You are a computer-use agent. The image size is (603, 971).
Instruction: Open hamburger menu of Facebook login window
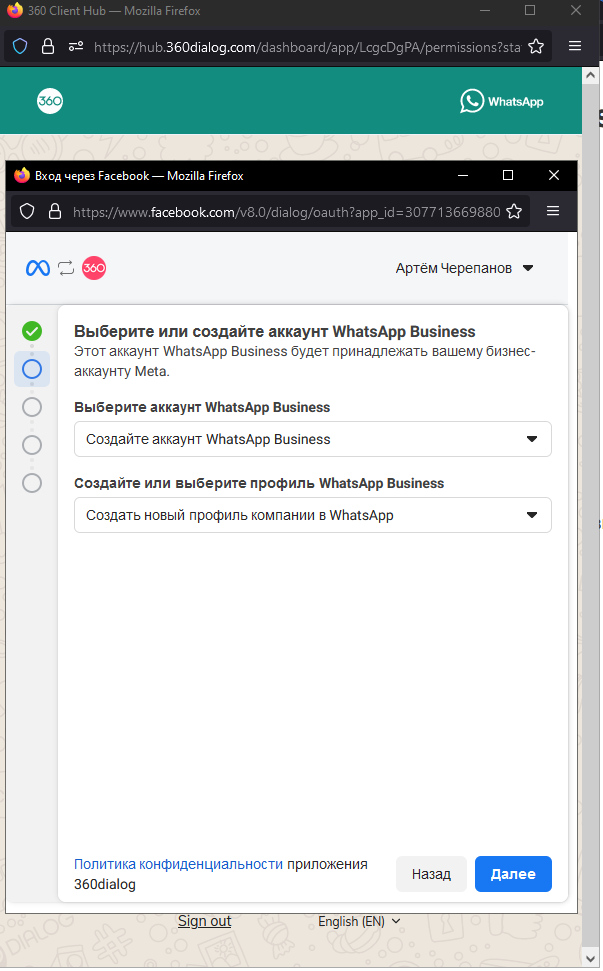553,211
